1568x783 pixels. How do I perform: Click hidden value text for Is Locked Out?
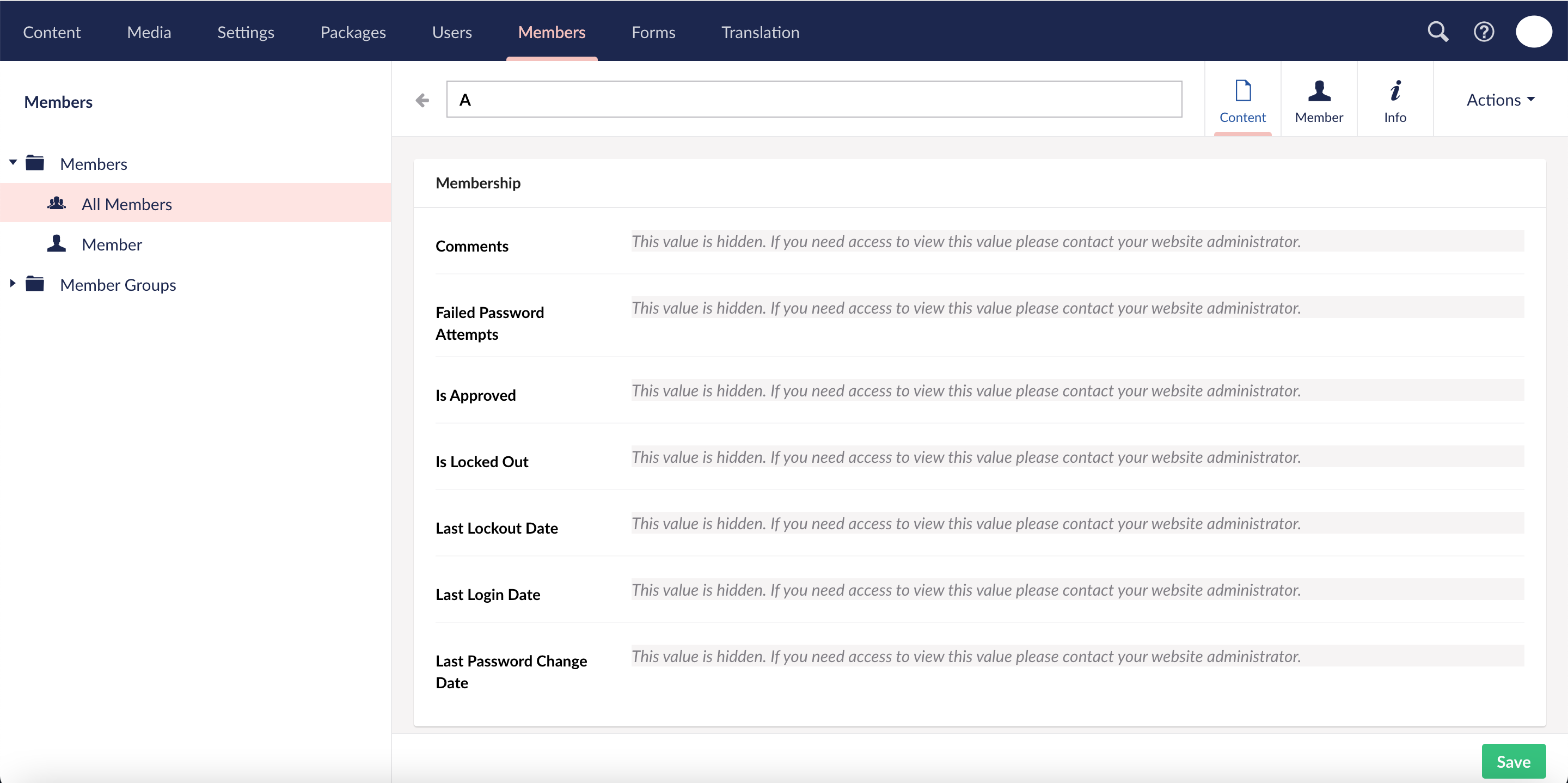[966, 457]
